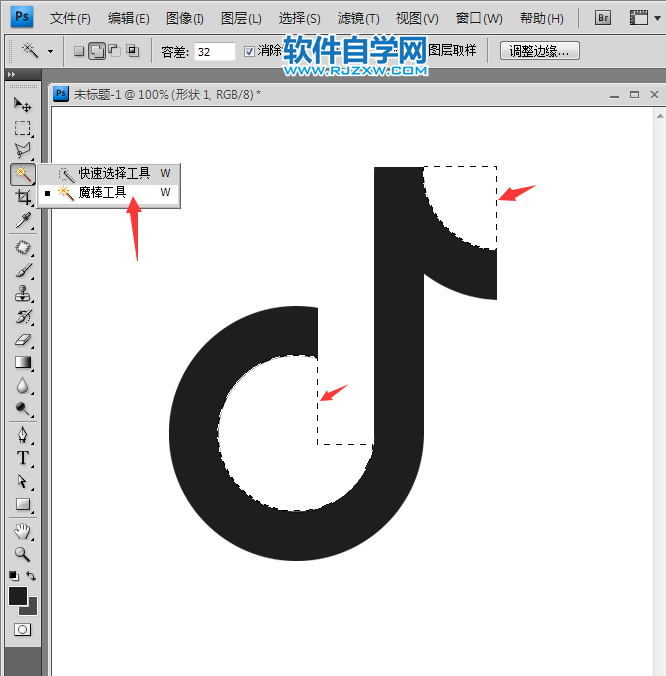The image size is (666, 676).
Task: Toggle the anti-alias (消除) checkbox
Action: click(249, 52)
